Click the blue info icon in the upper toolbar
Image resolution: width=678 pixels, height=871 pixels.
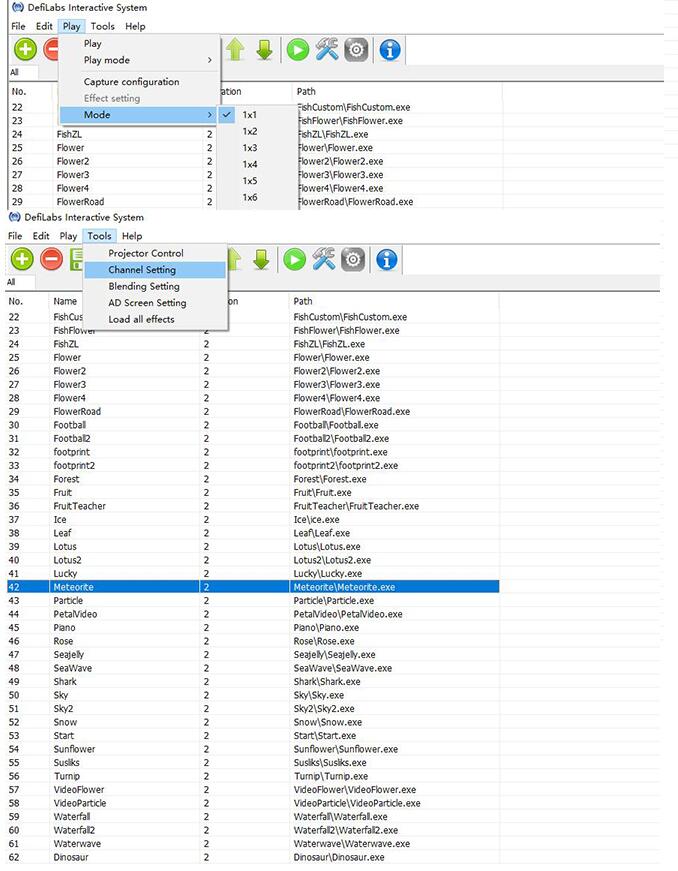(x=390, y=50)
